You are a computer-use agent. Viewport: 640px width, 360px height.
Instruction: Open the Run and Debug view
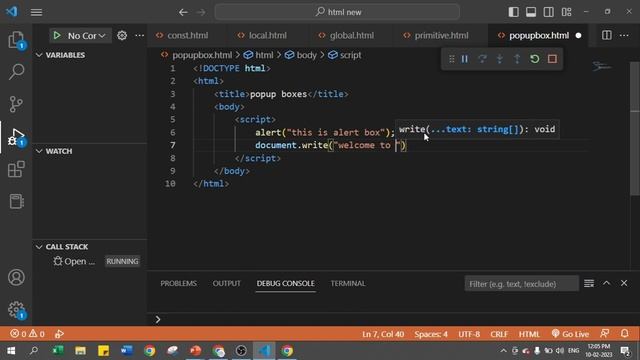point(16,137)
